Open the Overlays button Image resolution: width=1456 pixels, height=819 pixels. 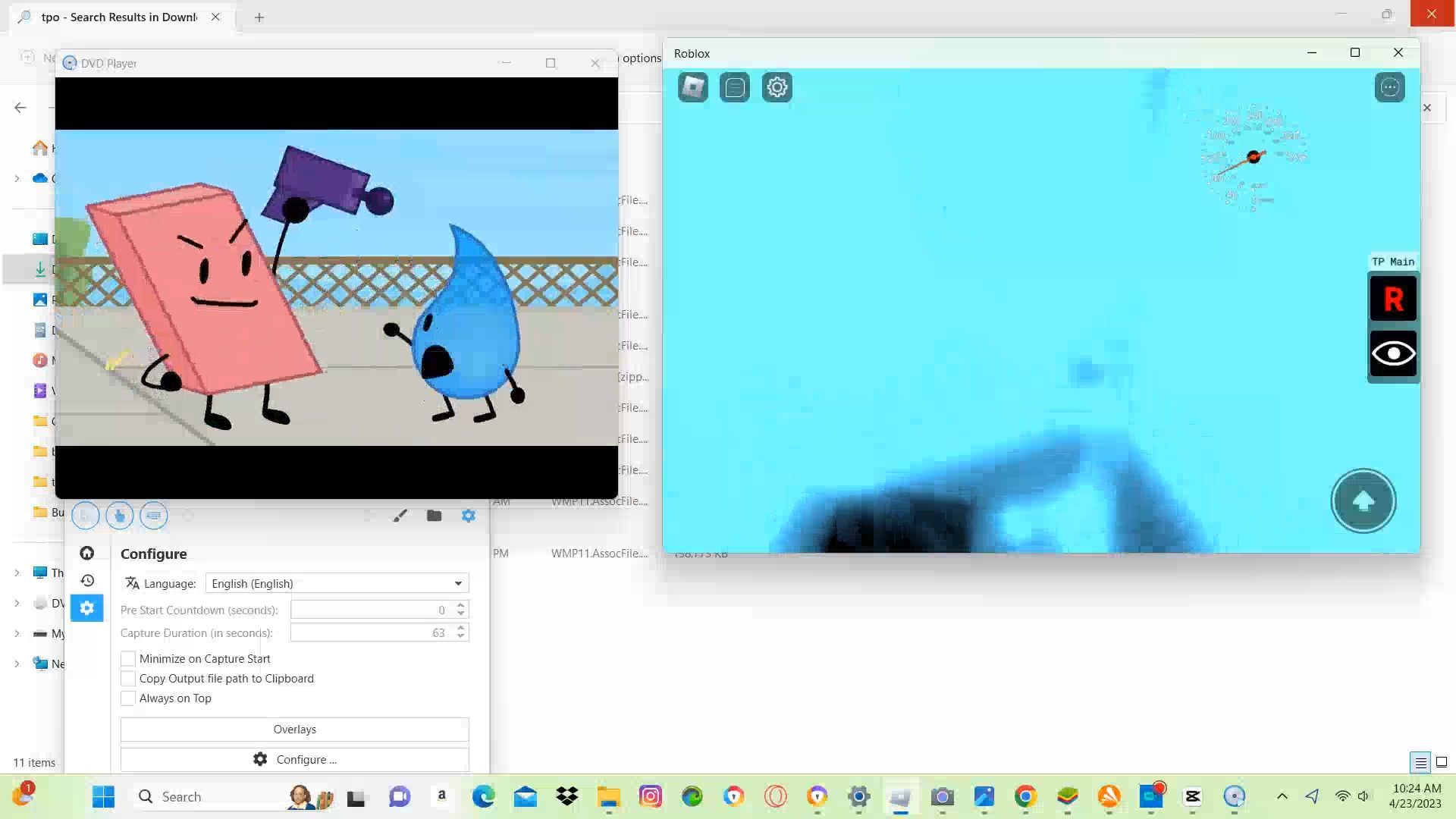click(x=294, y=729)
